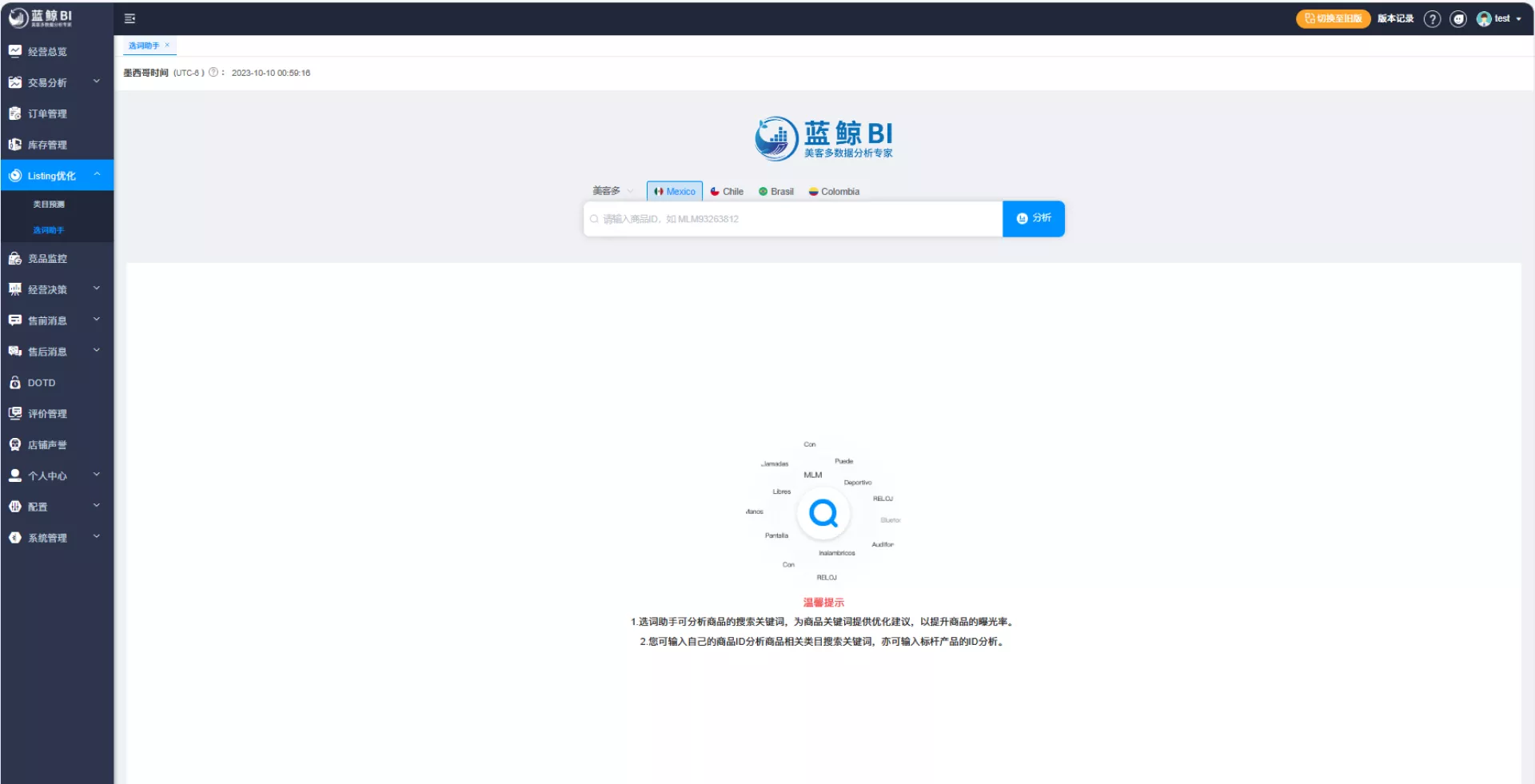
Task: Open 经营总览 via its chart icon
Action: (14, 51)
